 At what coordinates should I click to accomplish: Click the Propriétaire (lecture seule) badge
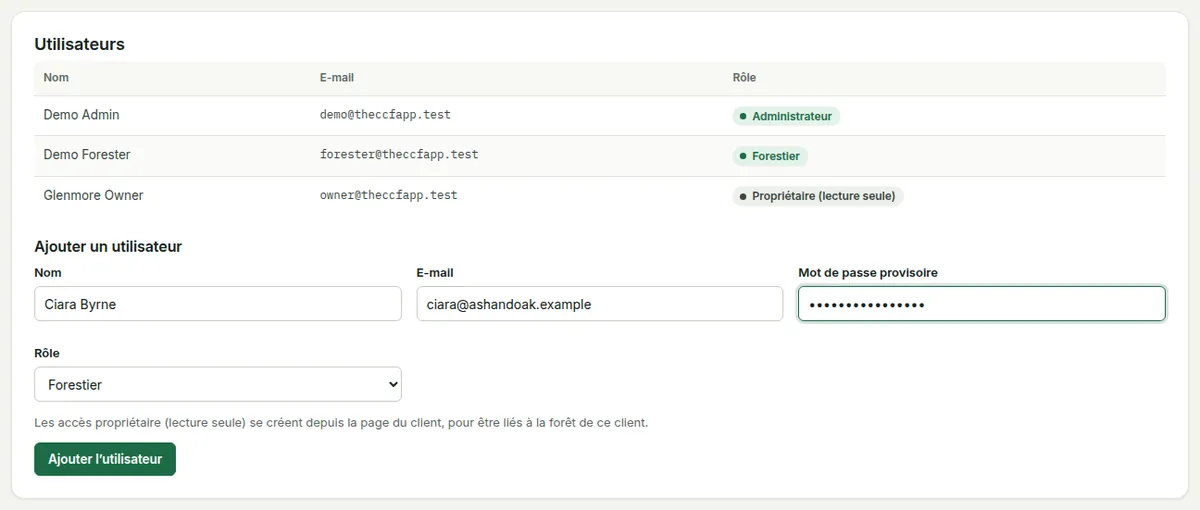tap(818, 196)
